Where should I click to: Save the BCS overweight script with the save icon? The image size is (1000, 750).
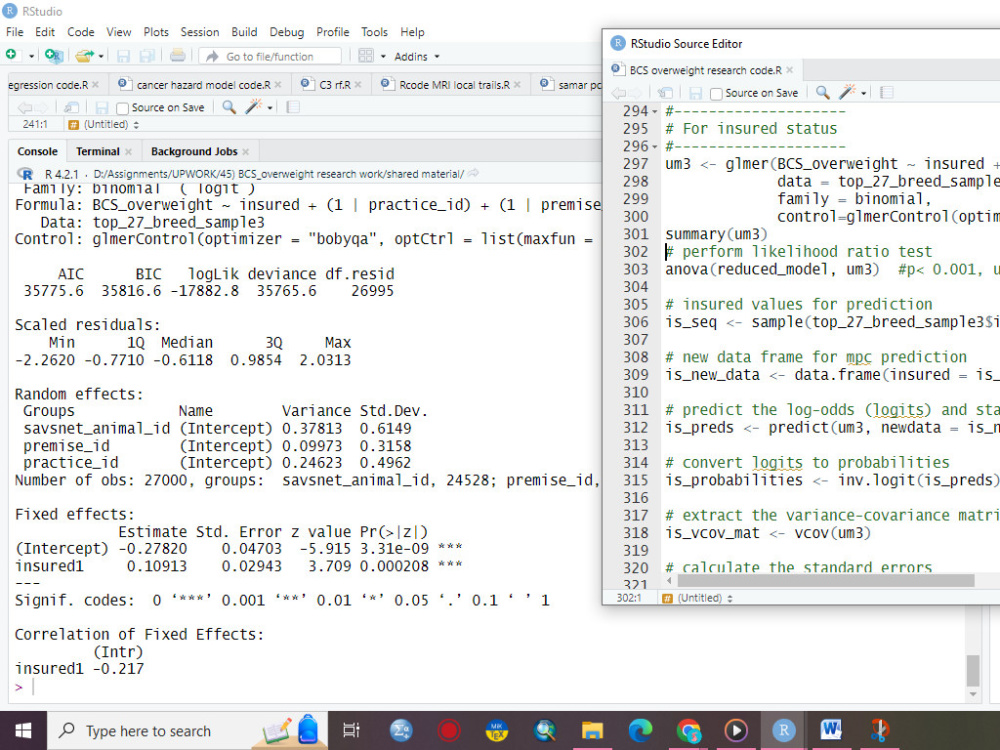(x=695, y=93)
